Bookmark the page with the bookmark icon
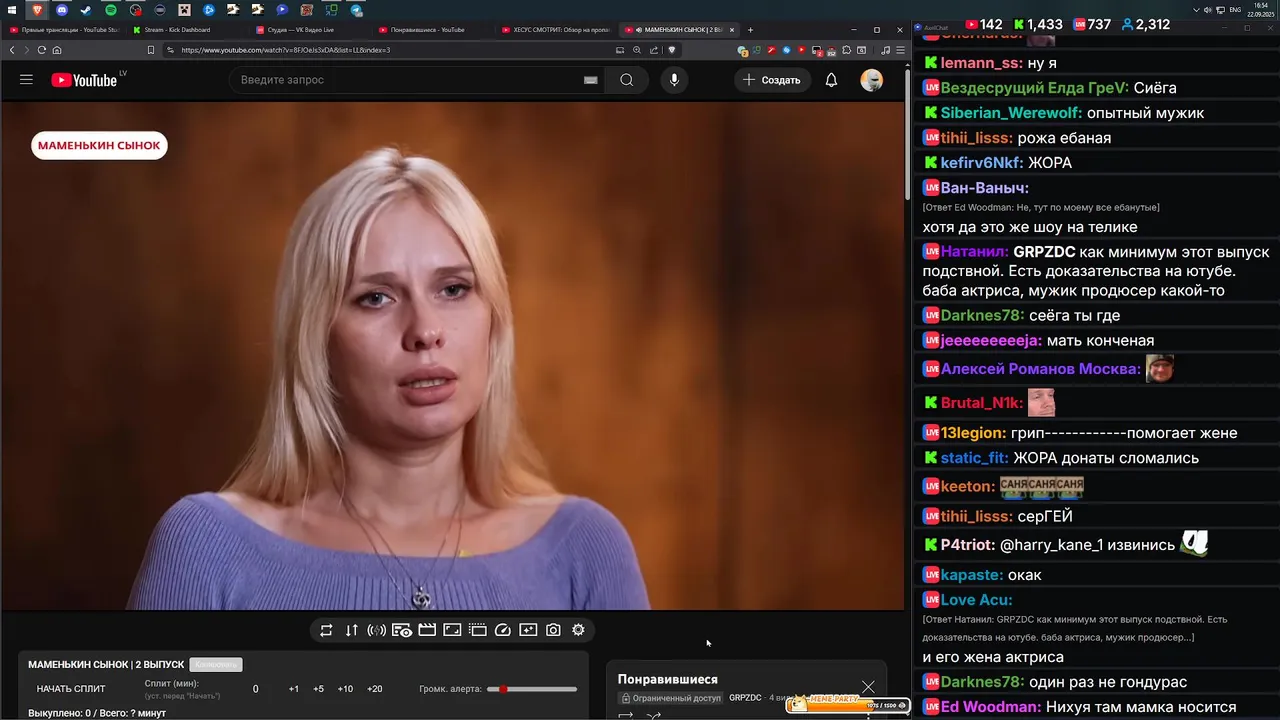 pyautogui.click(x=151, y=50)
